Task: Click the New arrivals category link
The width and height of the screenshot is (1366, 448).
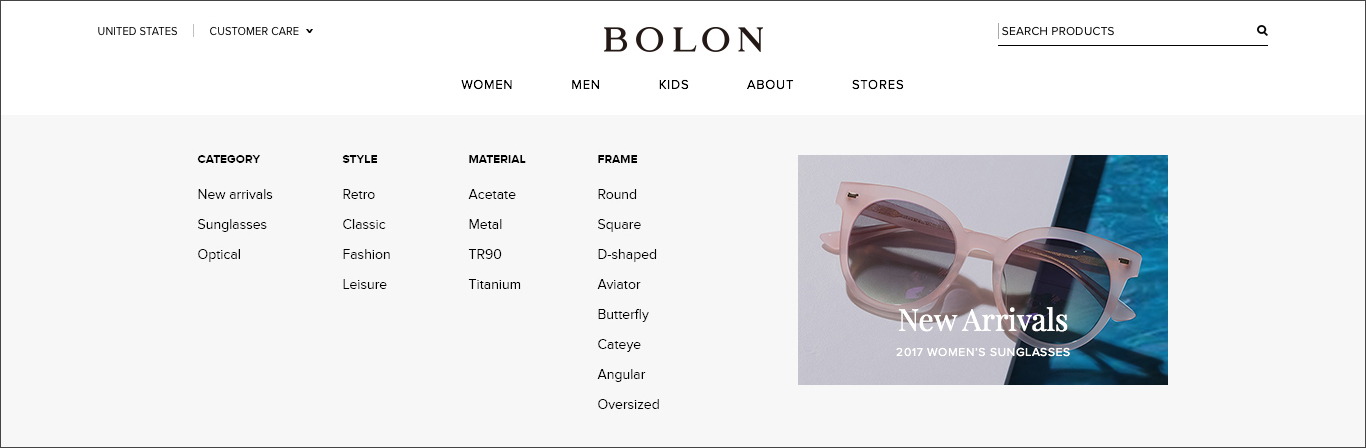Action: (x=235, y=195)
